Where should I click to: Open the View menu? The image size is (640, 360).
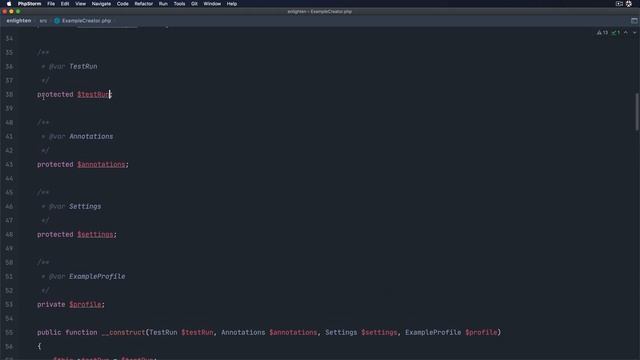(x=80, y=4)
